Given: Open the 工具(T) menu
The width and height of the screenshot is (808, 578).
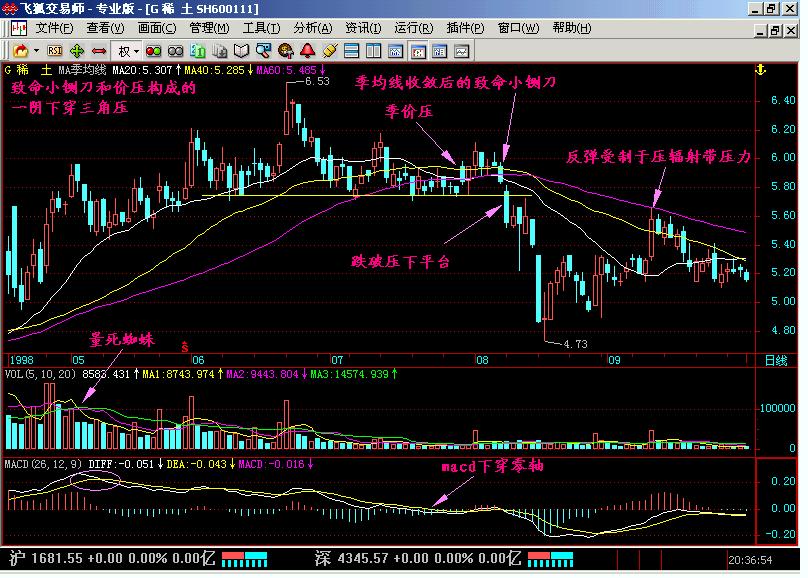Looking at the screenshot, I should (x=261, y=28).
